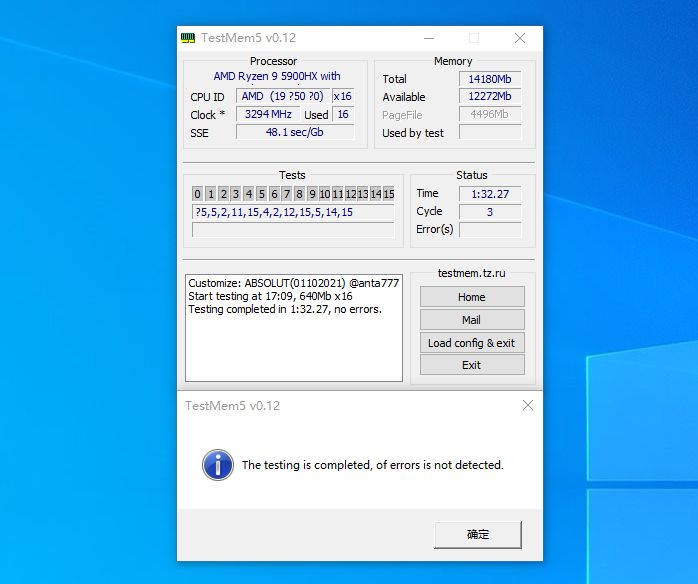Exit TestMem5 with the Exit button
Image resolution: width=698 pixels, height=584 pixels.
coord(472,365)
